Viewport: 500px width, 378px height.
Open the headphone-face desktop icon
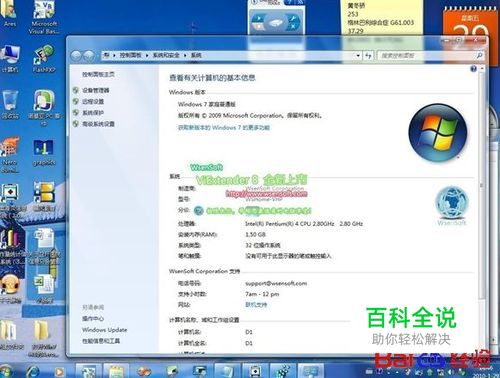click(10, 288)
